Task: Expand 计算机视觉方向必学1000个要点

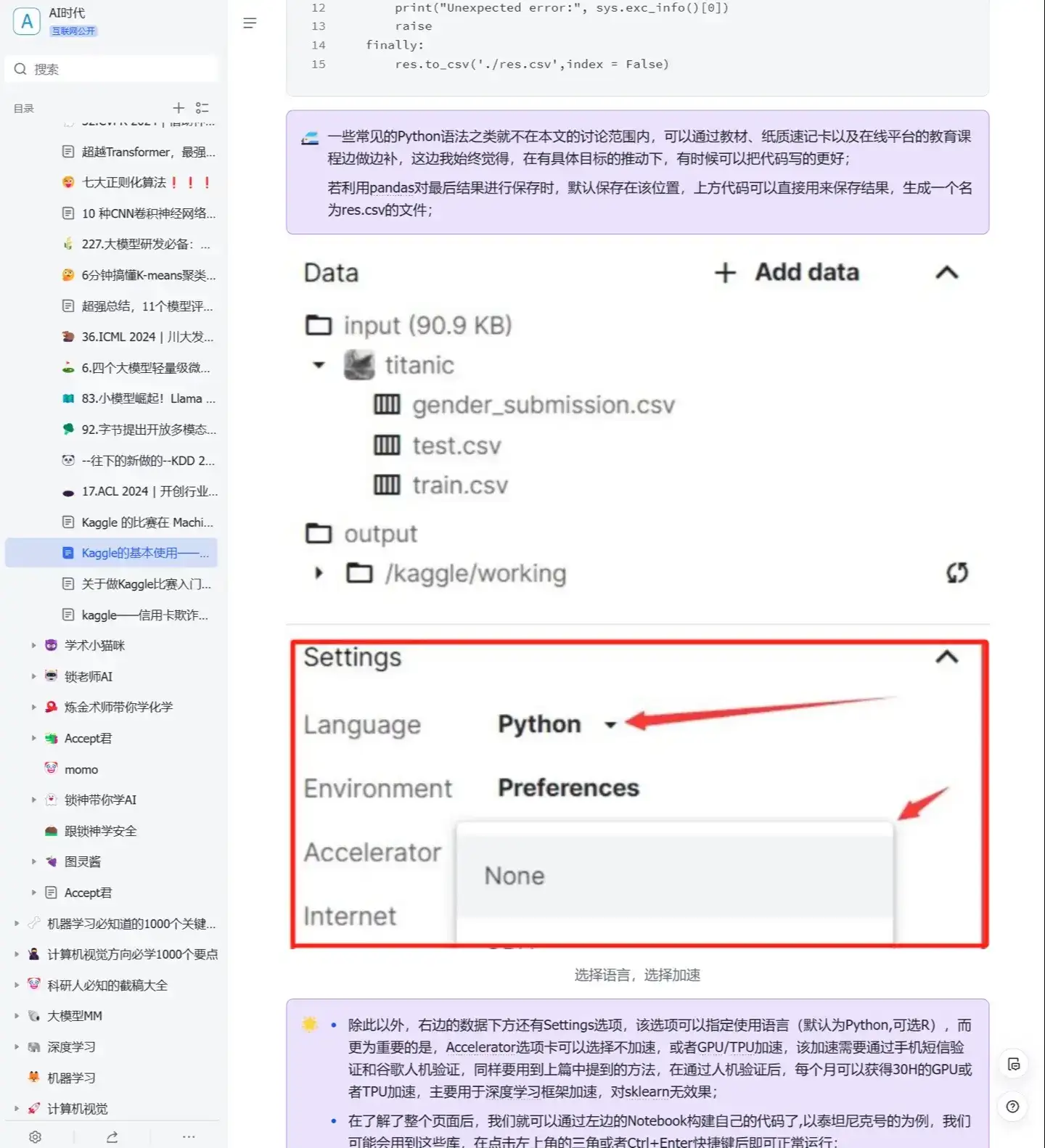Action: pos(16,954)
